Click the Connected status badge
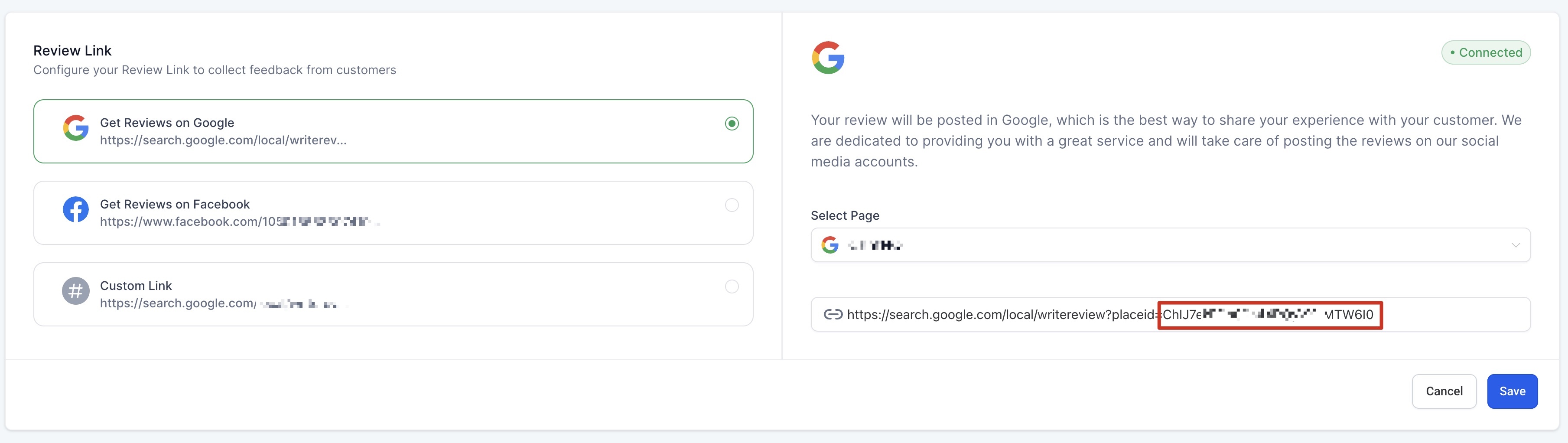Viewport: 1568px width, 443px height. click(1485, 53)
